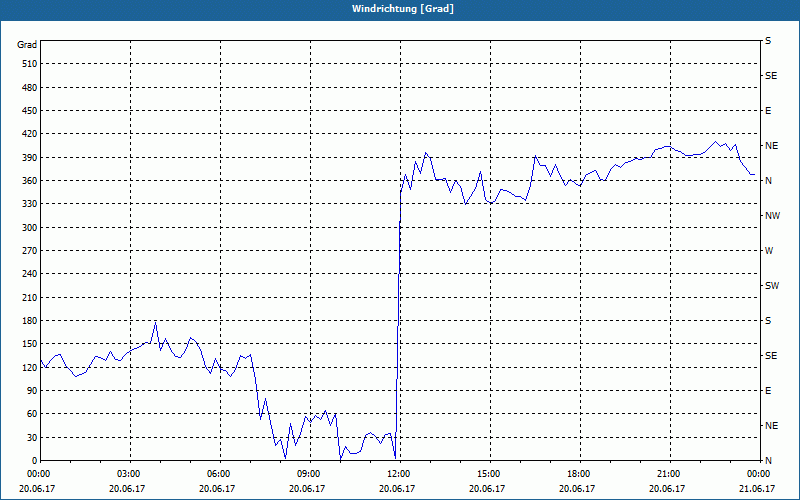The height and width of the screenshot is (500, 800).
Task: Select the 120 tick on the Grad axis
Action: 30,368
